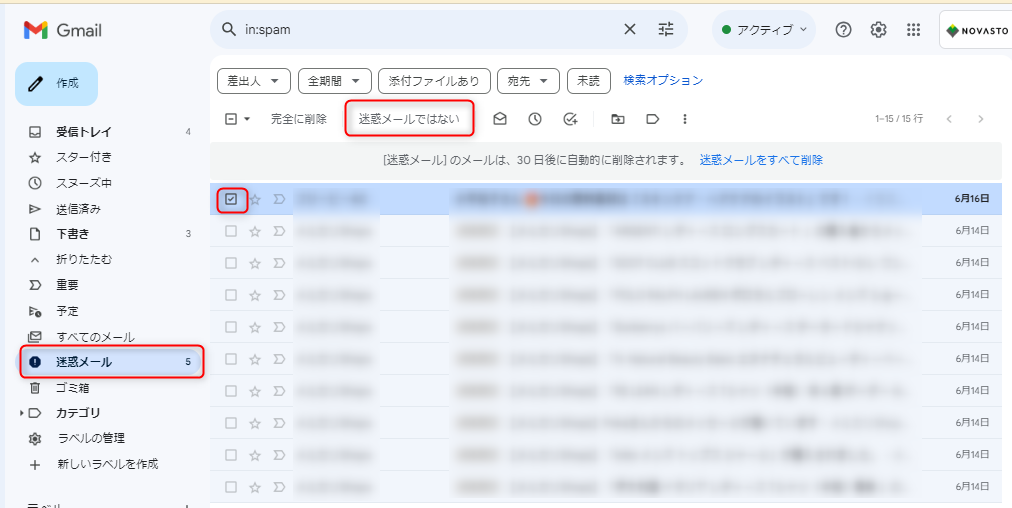This screenshot has width=1012, height=508.
Task: Go to older messages right arrow
Action: pyautogui.click(x=981, y=119)
